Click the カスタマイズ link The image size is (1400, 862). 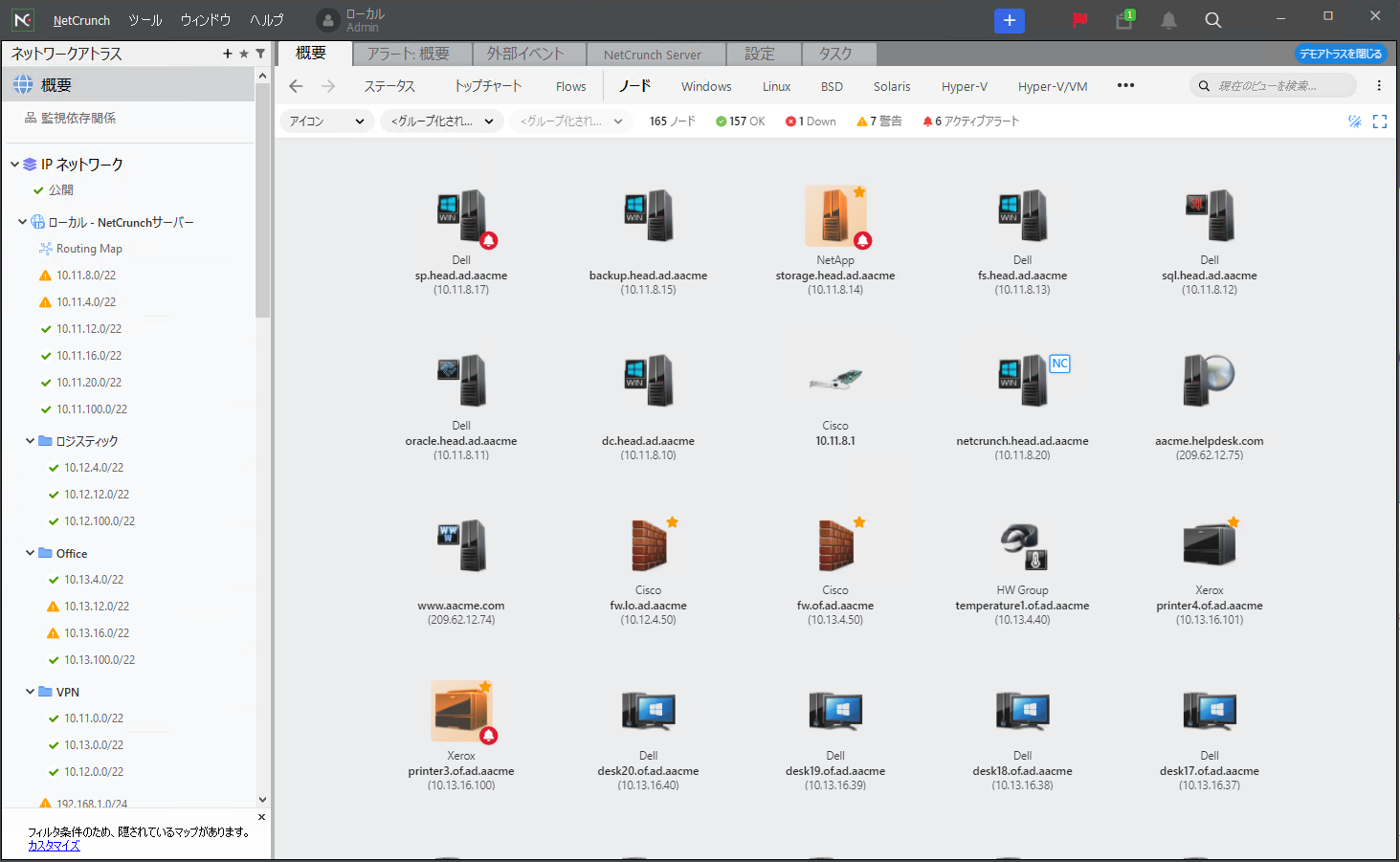[x=54, y=846]
